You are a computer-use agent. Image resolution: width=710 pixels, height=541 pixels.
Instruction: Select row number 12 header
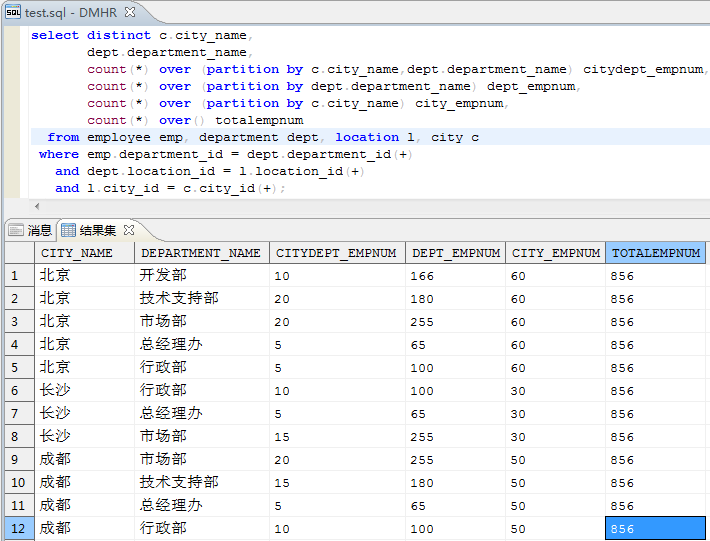click(x=17, y=529)
